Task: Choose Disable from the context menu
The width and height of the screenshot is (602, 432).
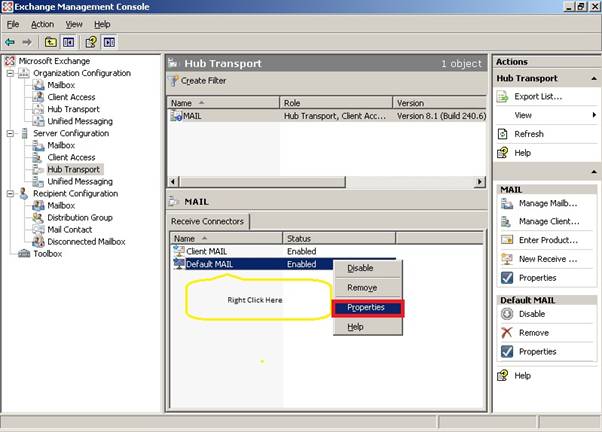Action: (360, 268)
